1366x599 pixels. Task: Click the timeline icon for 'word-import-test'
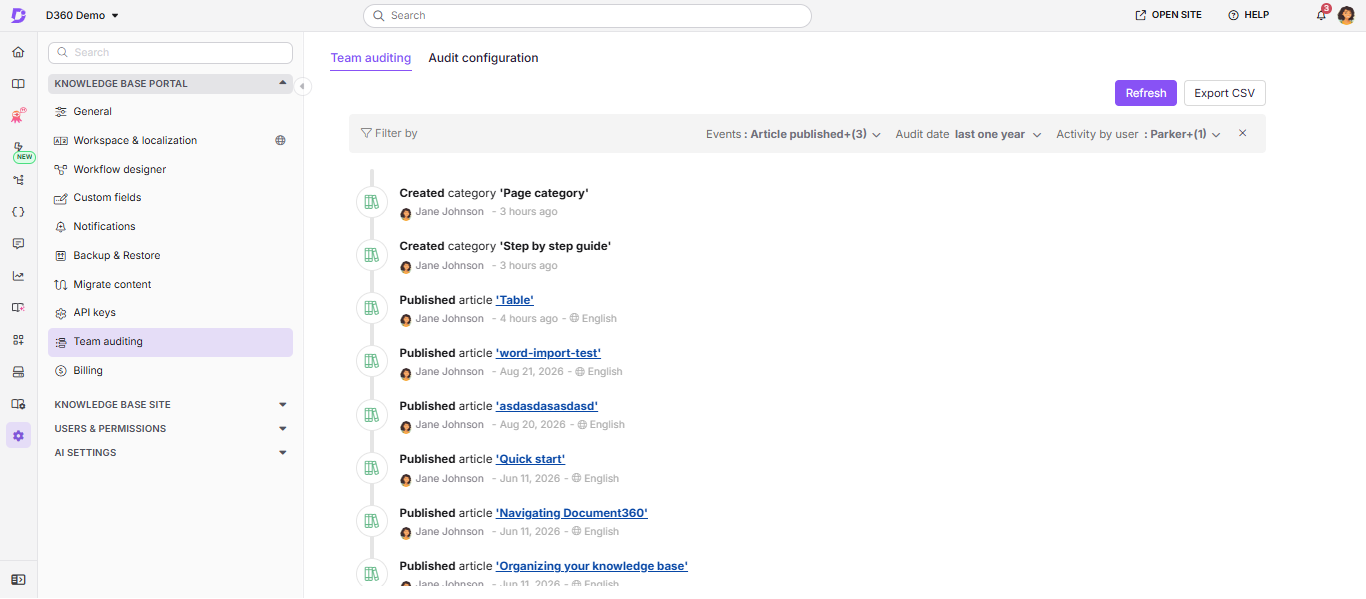pyautogui.click(x=372, y=361)
